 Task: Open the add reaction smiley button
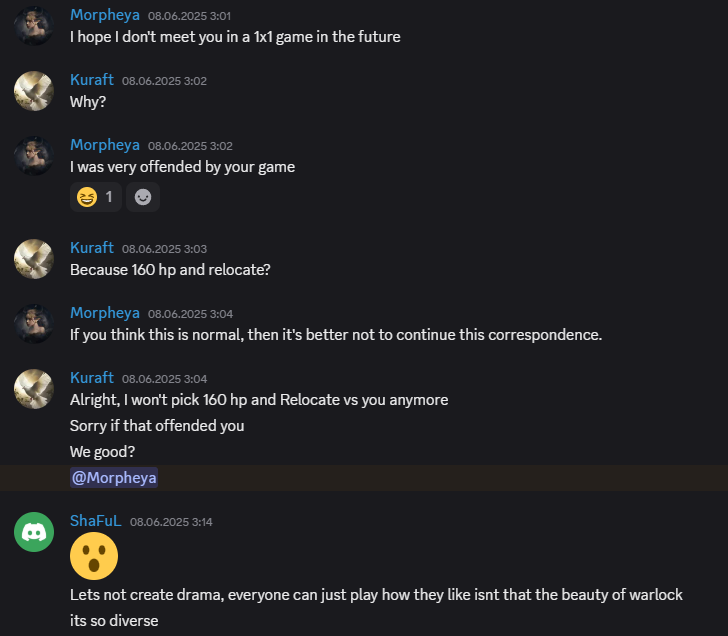(143, 197)
